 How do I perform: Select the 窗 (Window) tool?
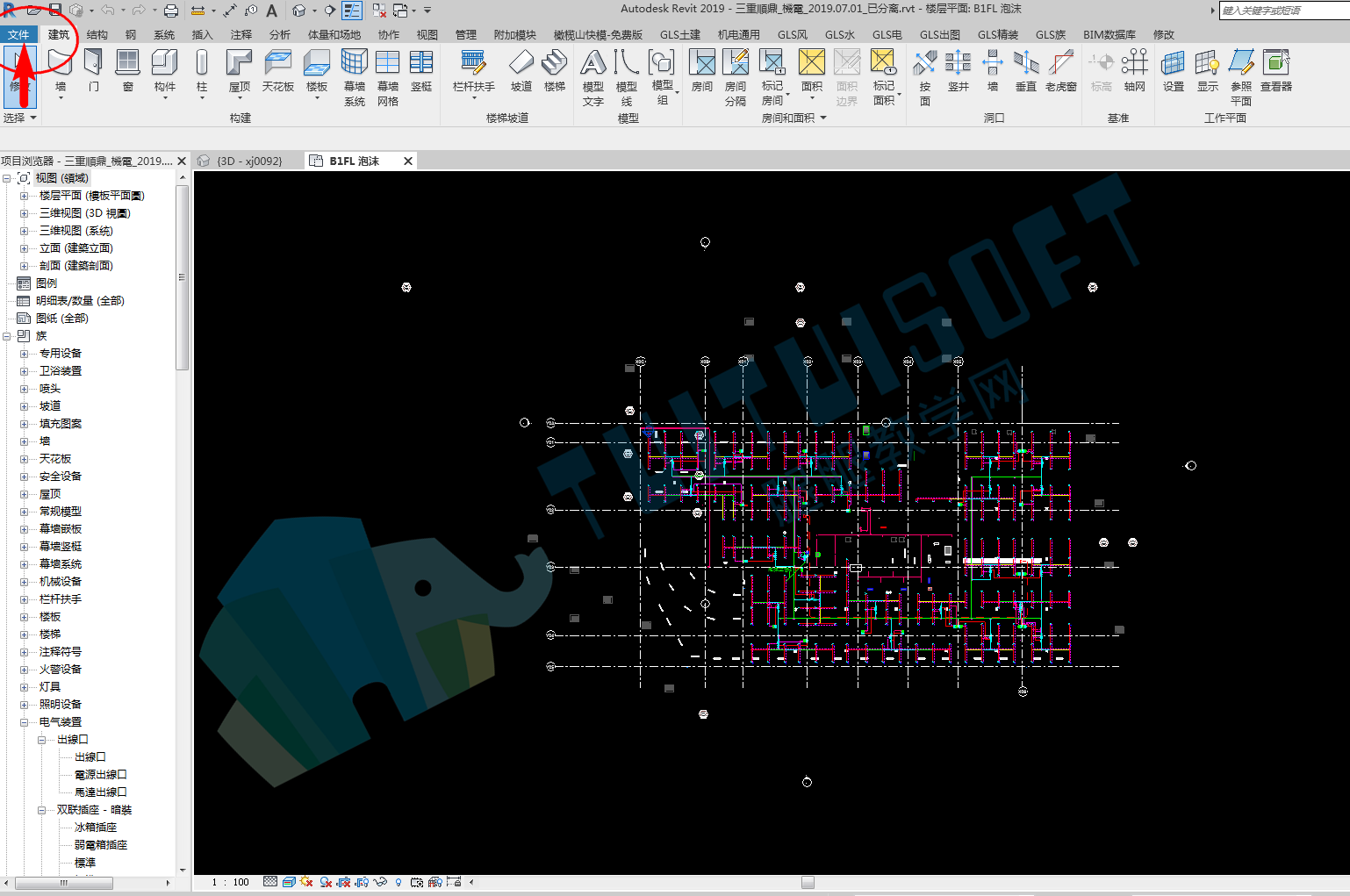click(x=128, y=70)
